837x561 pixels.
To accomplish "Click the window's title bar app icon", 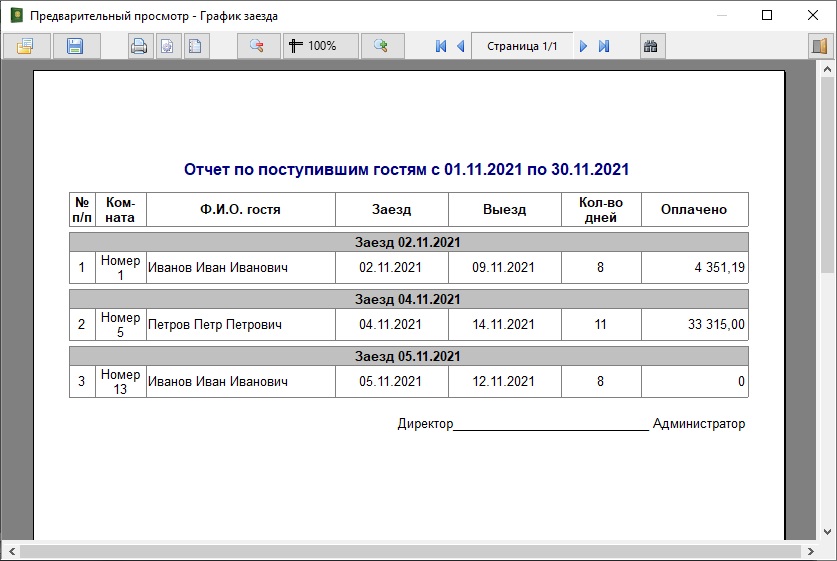I will [x=15, y=16].
